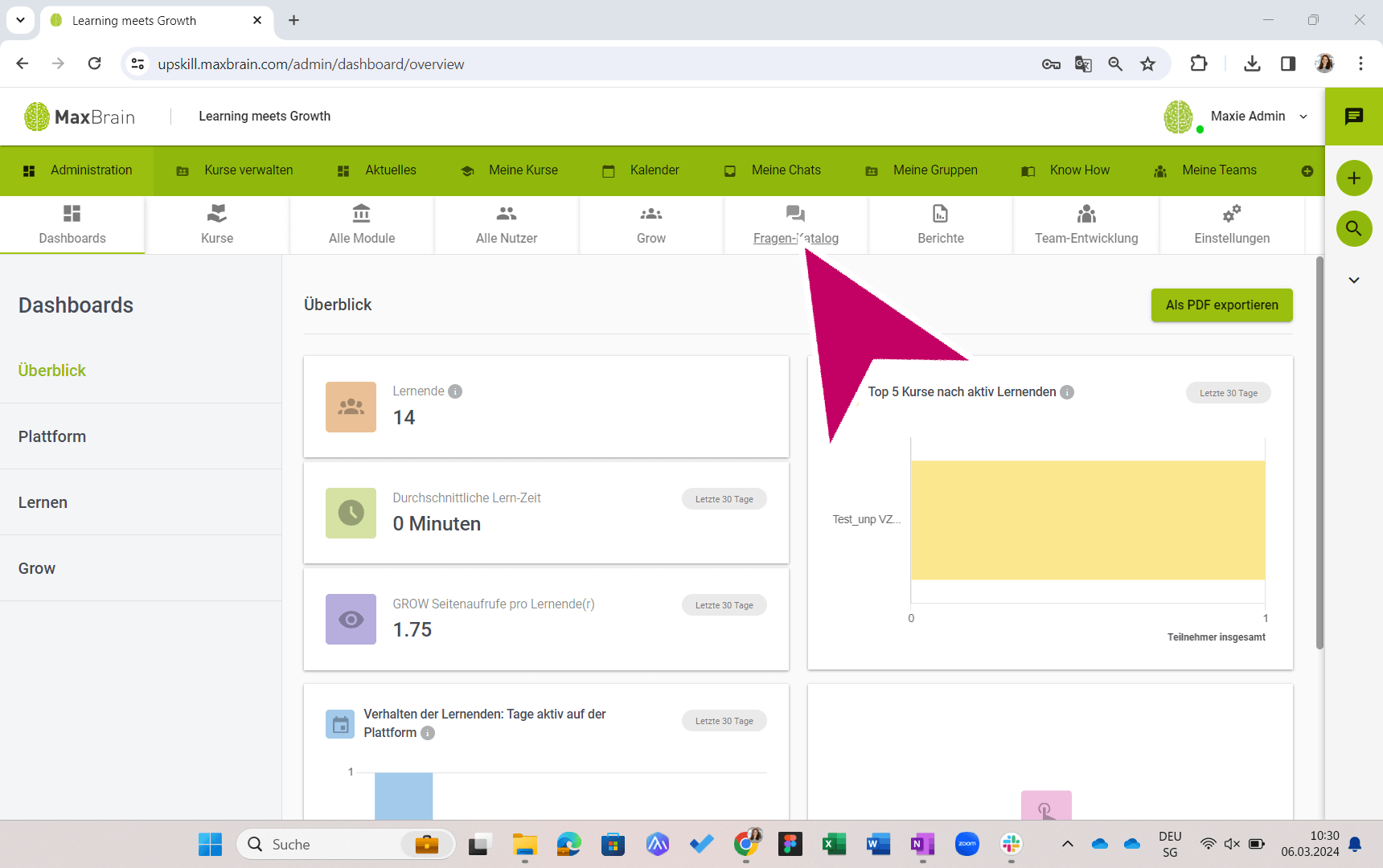This screenshot has height=868, width=1383.
Task: Open Meine Gruppen menu item
Action: (921, 170)
